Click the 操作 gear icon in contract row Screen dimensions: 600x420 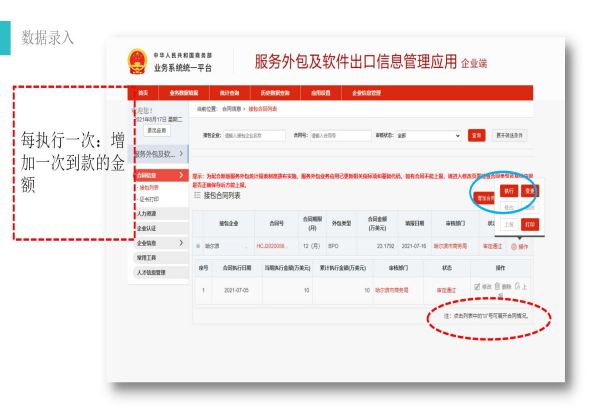tap(513, 245)
